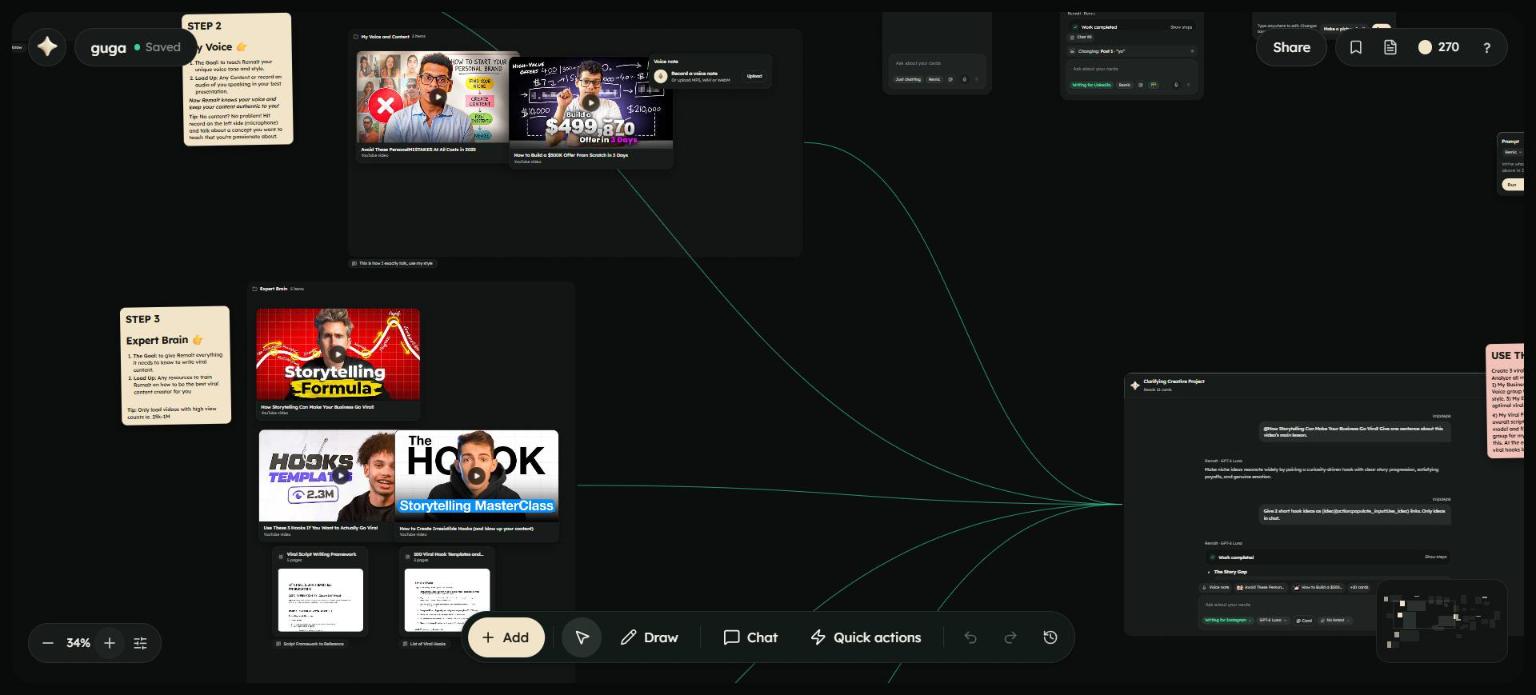Select the STEP 3 Expert Brain sticky note
1536x695 pixels.
(x=175, y=365)
